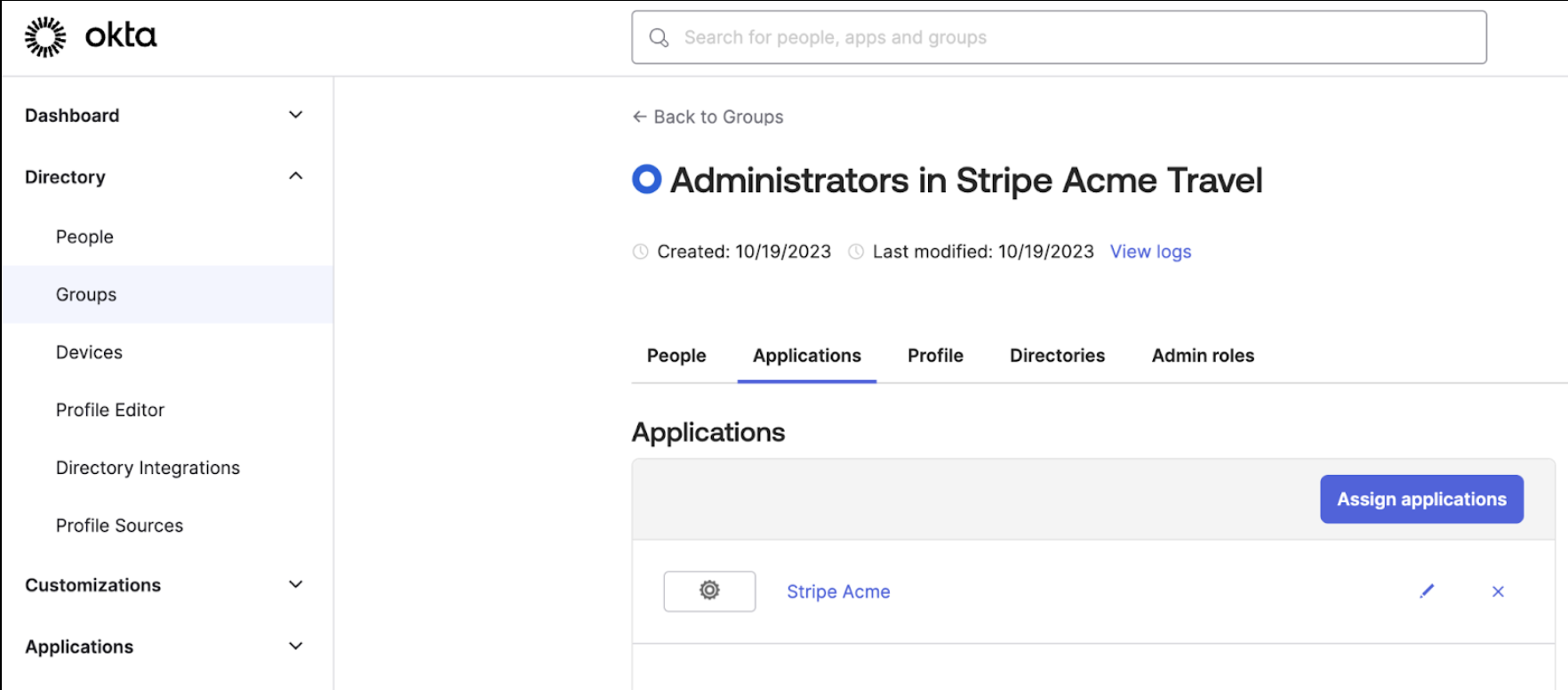Click the Assign applications button

1421,499
